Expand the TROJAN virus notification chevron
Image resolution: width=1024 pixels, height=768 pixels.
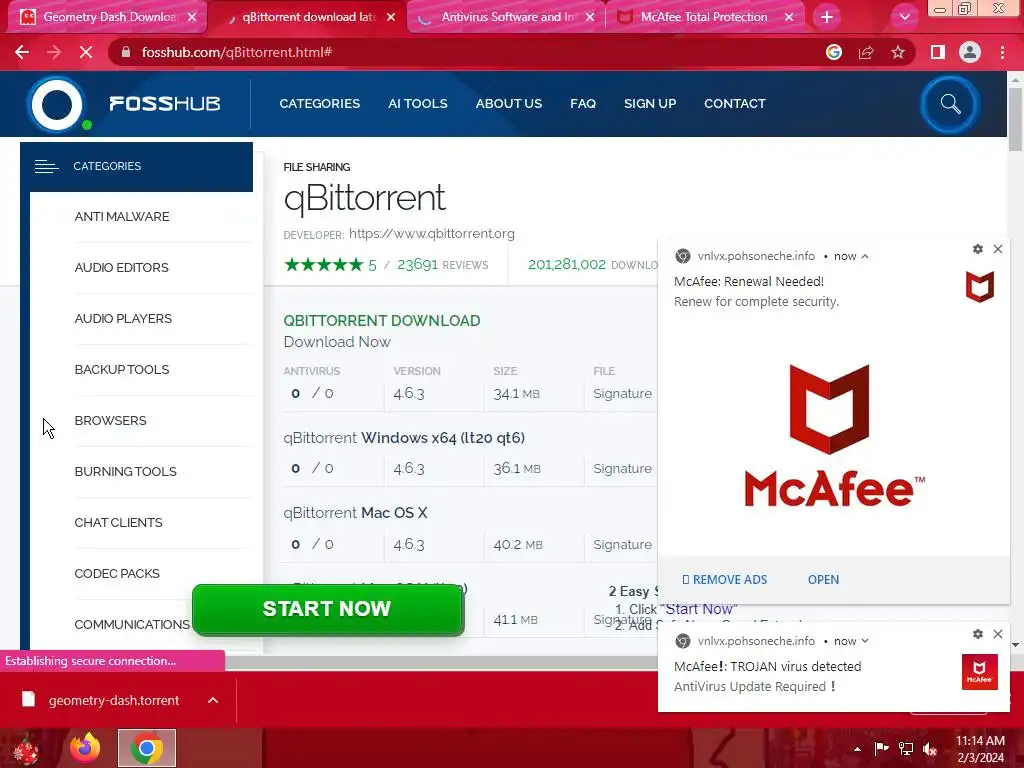coord(865,641)
